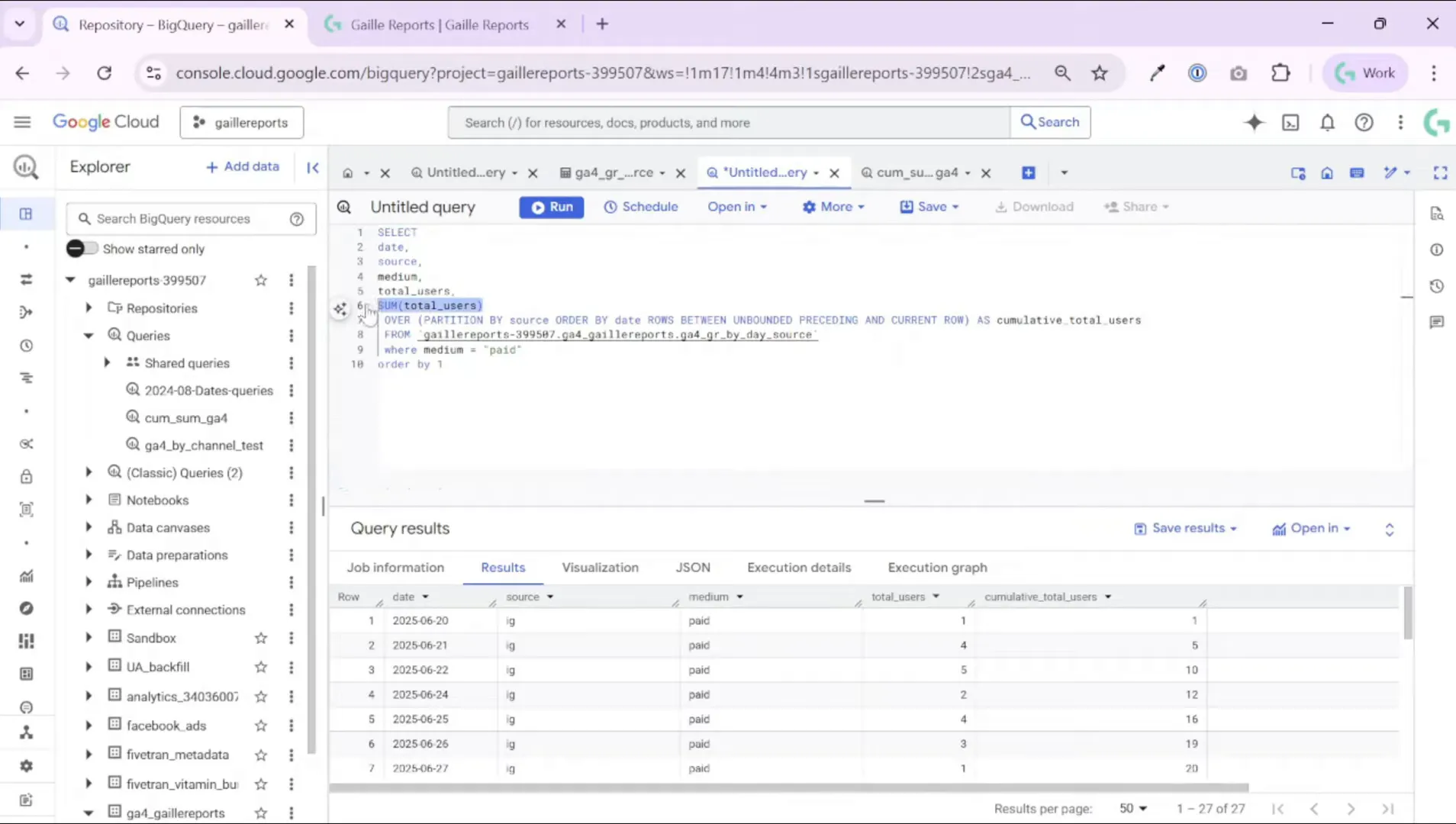Star the facebook_ads dataset
This screenshot has height=824, width=1456.
pos(261,726)
